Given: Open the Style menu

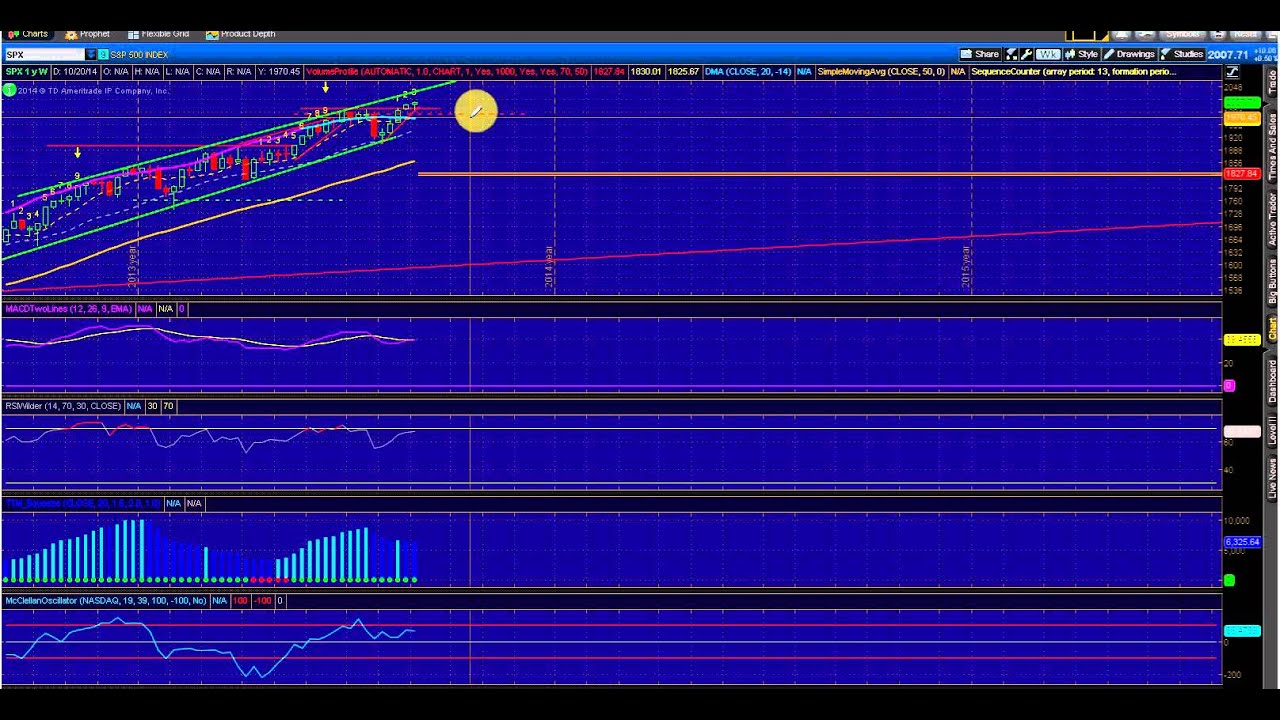Looking at the screenshot, I should pos(1081,54).
